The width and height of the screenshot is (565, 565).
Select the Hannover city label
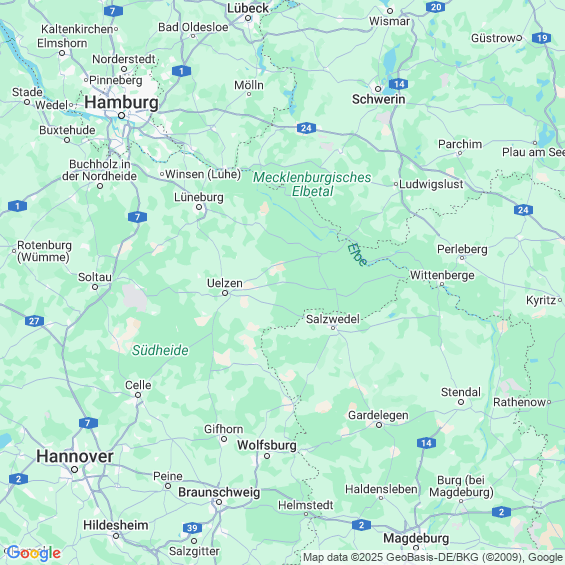click(75, 457)
